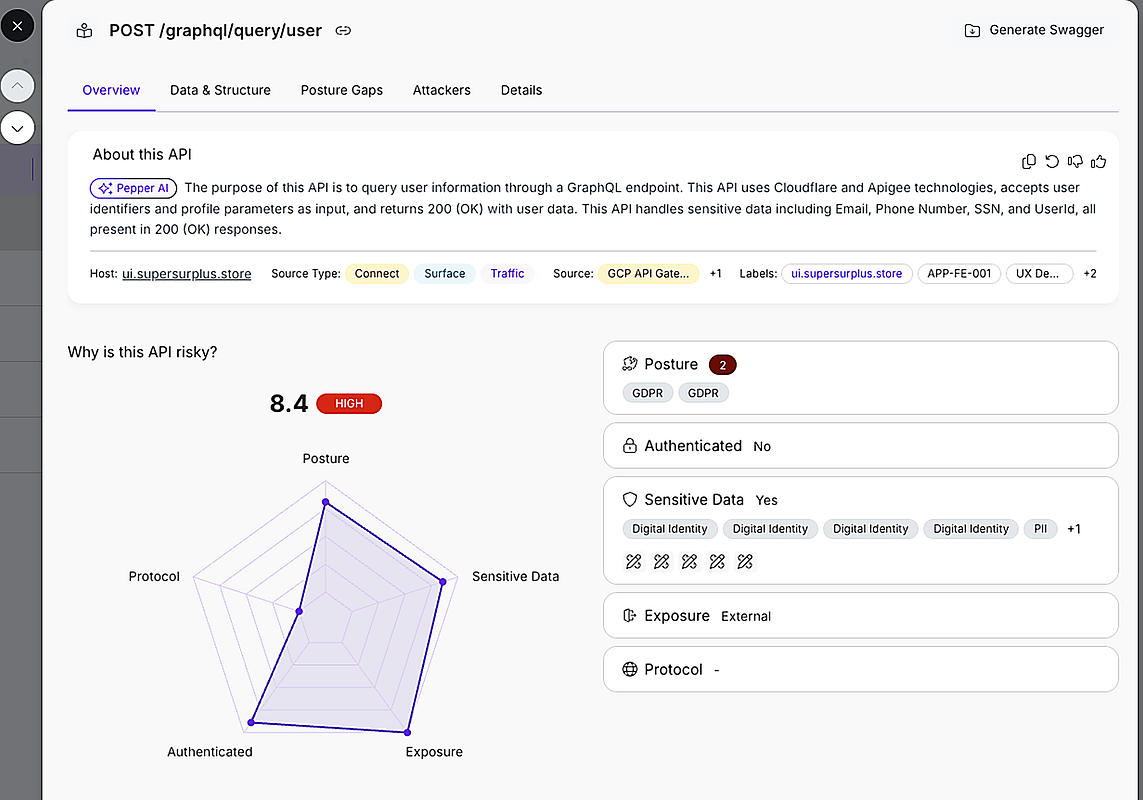
Task: Click the shield icon on the Sensitive Data card
Action: tap(629, 500)
